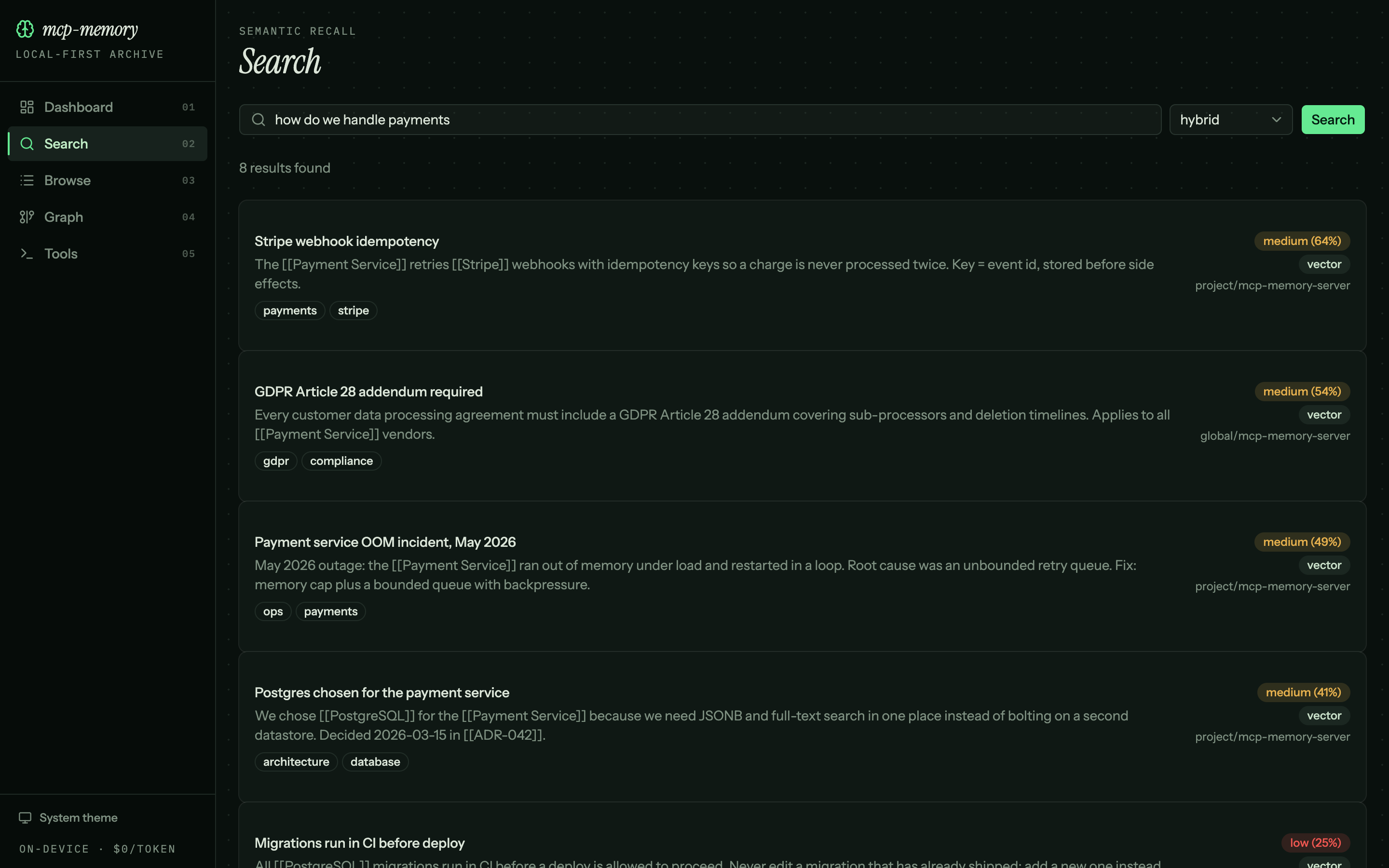Viewport: 1389px width, 868px height.
Task: Click the medium (54%) relevance badge
Action: pos(1302,392)
